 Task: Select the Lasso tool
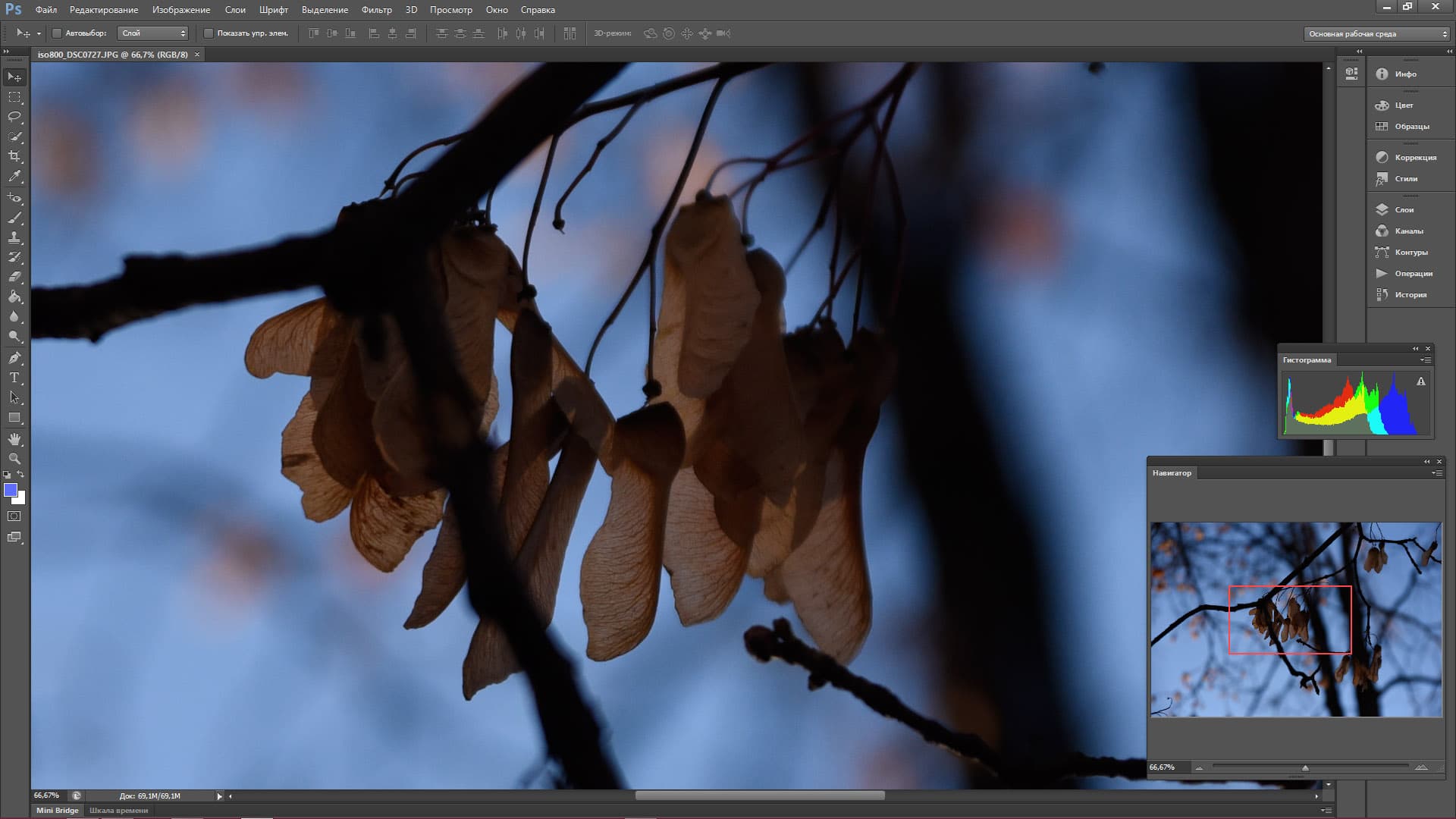(x=14, y=117)
